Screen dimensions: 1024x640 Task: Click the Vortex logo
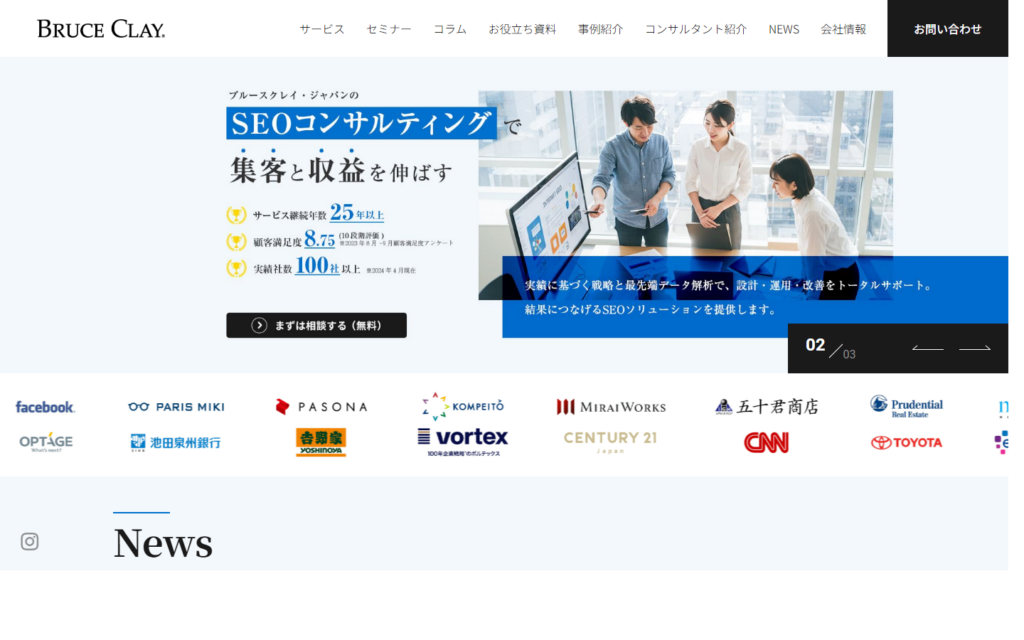click(462, 440)
